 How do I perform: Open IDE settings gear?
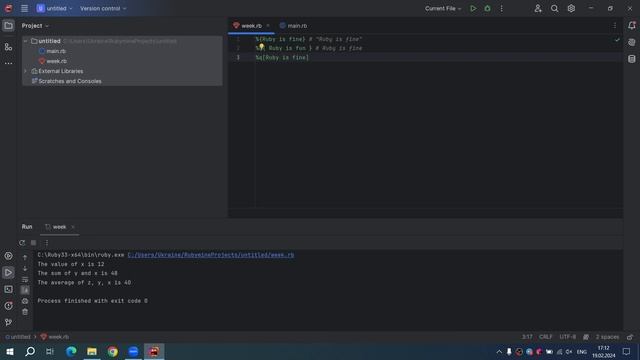[571, 8]
